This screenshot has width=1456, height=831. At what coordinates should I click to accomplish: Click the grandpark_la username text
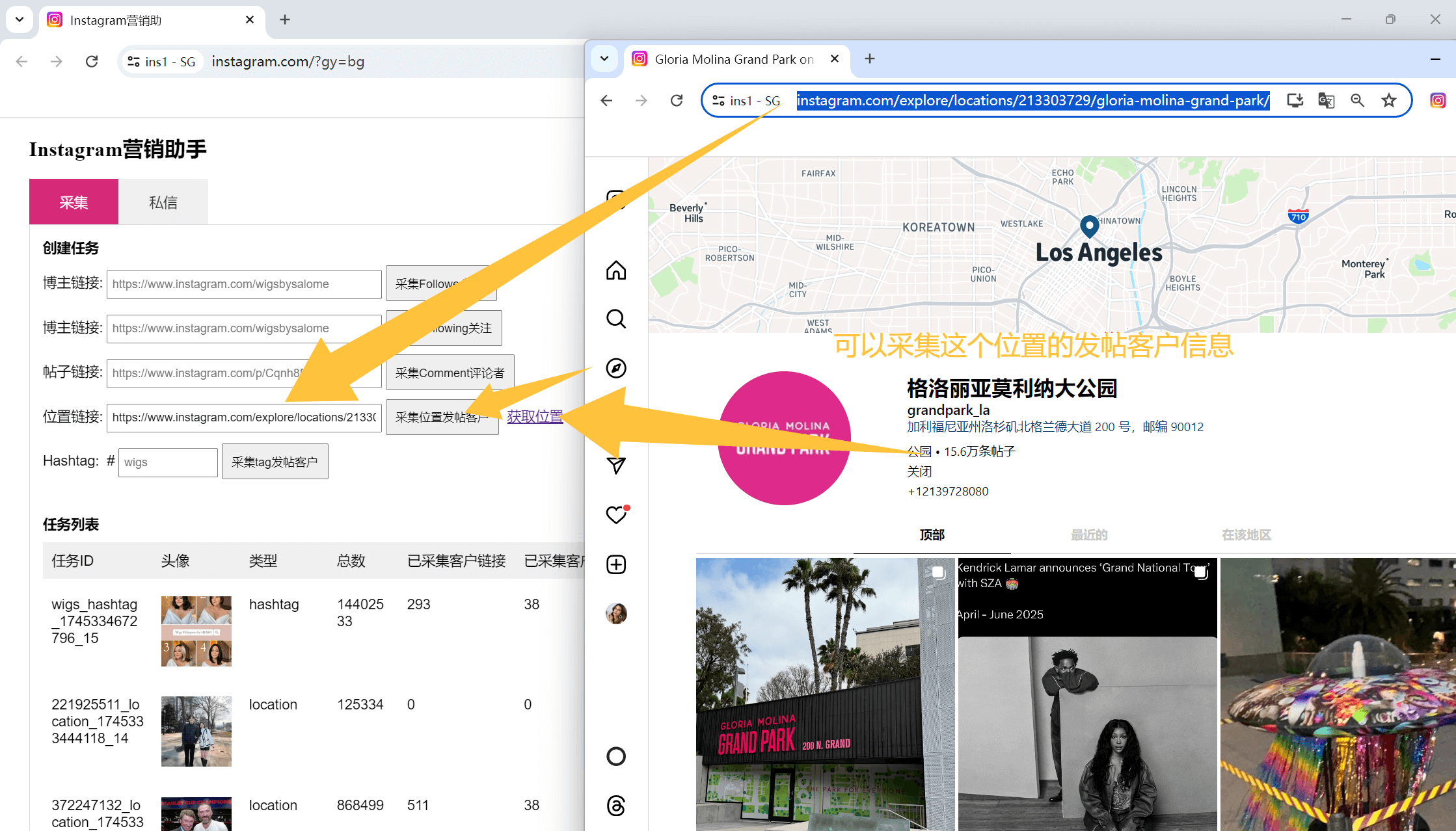click(949, 410)
